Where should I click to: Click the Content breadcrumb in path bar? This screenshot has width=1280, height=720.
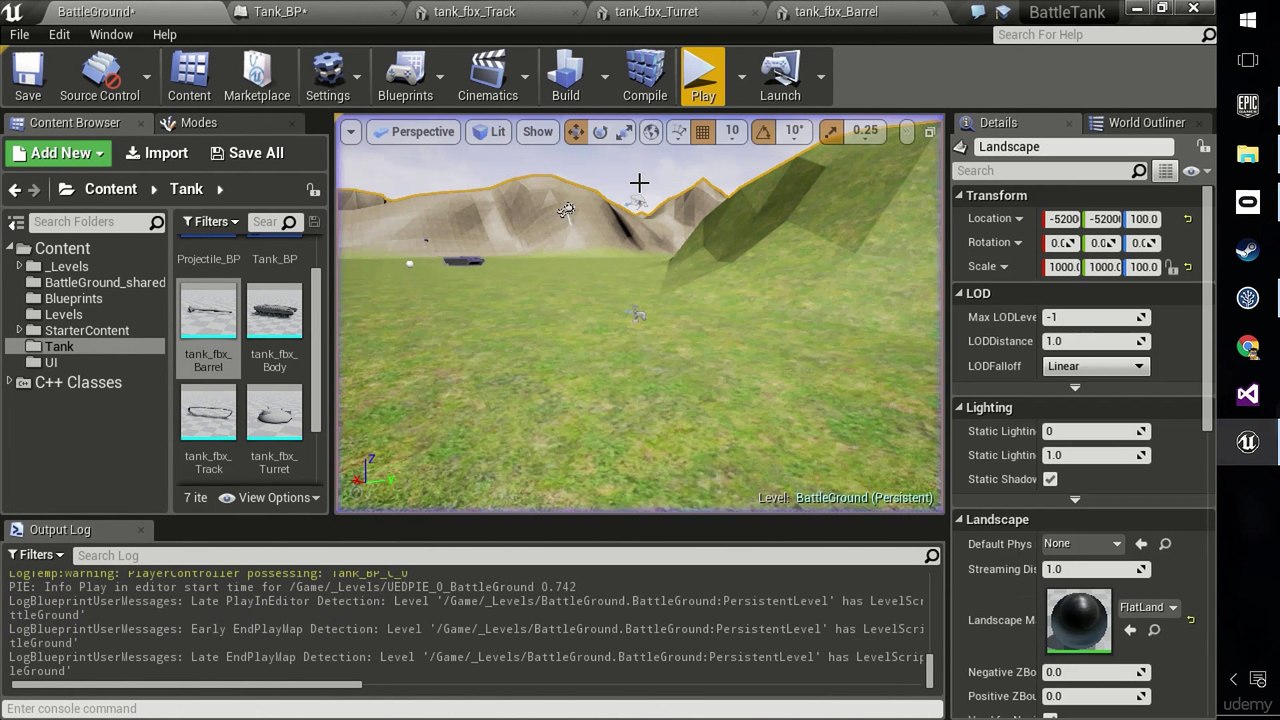coord(110,189)
